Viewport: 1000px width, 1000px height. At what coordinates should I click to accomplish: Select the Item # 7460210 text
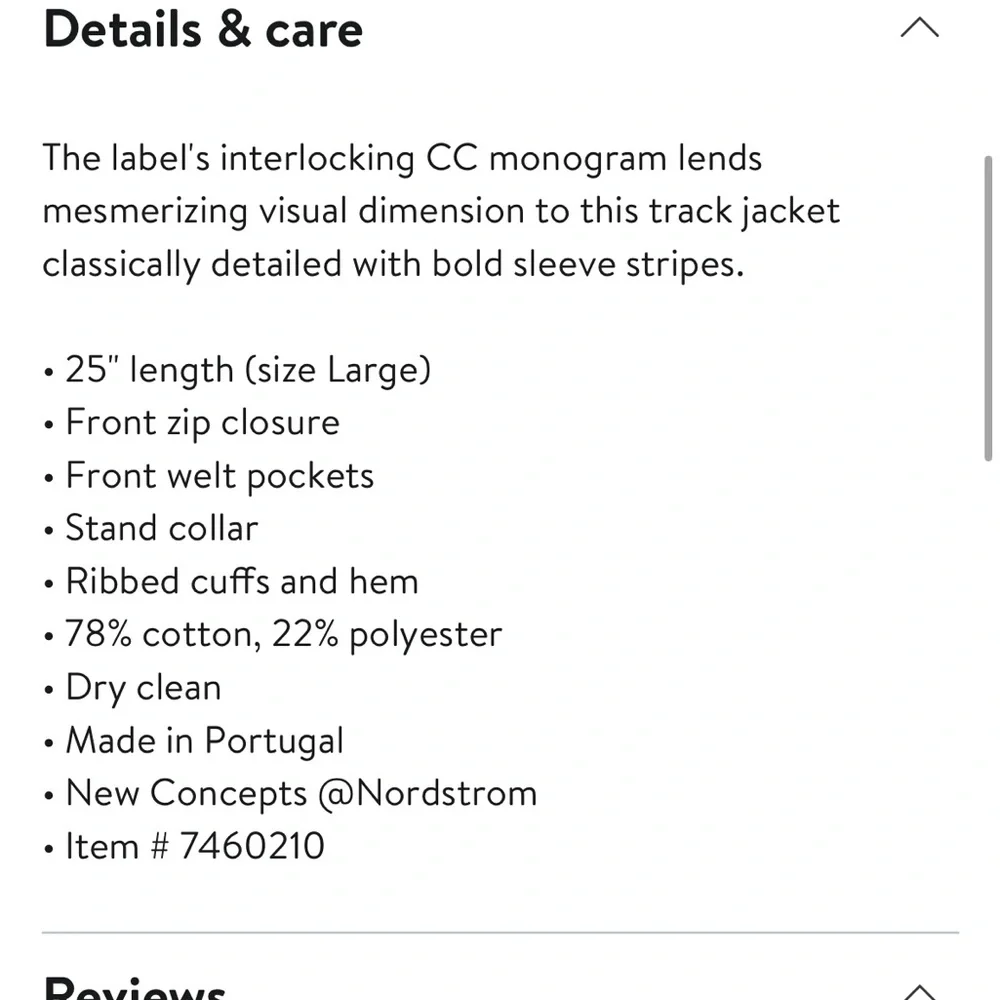click(x=195, y=846)
